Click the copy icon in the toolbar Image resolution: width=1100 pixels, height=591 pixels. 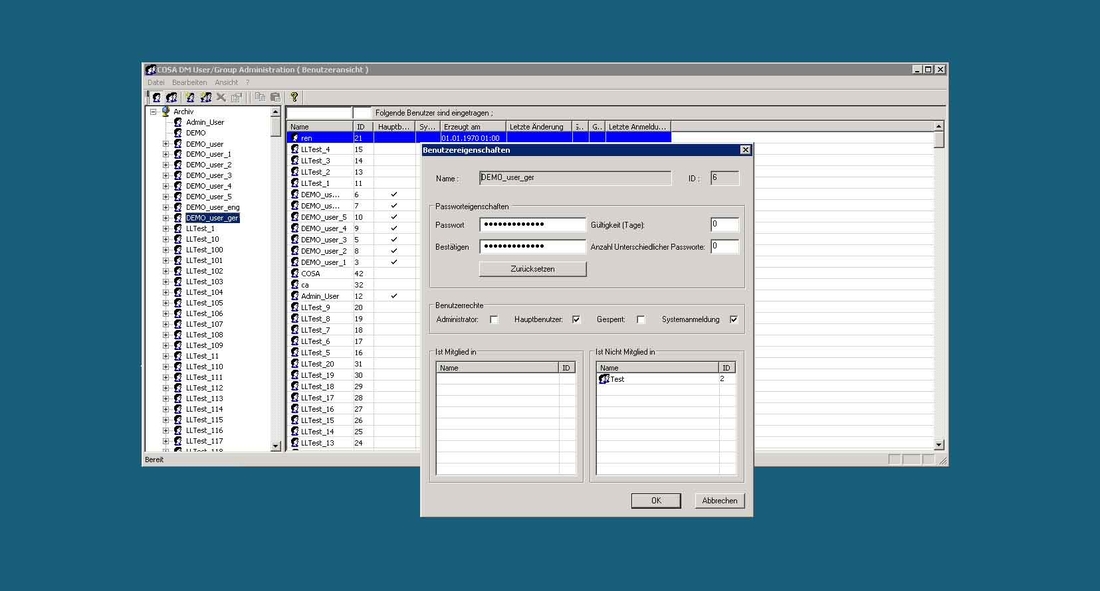pyautogui.click(x=260, y=97)
